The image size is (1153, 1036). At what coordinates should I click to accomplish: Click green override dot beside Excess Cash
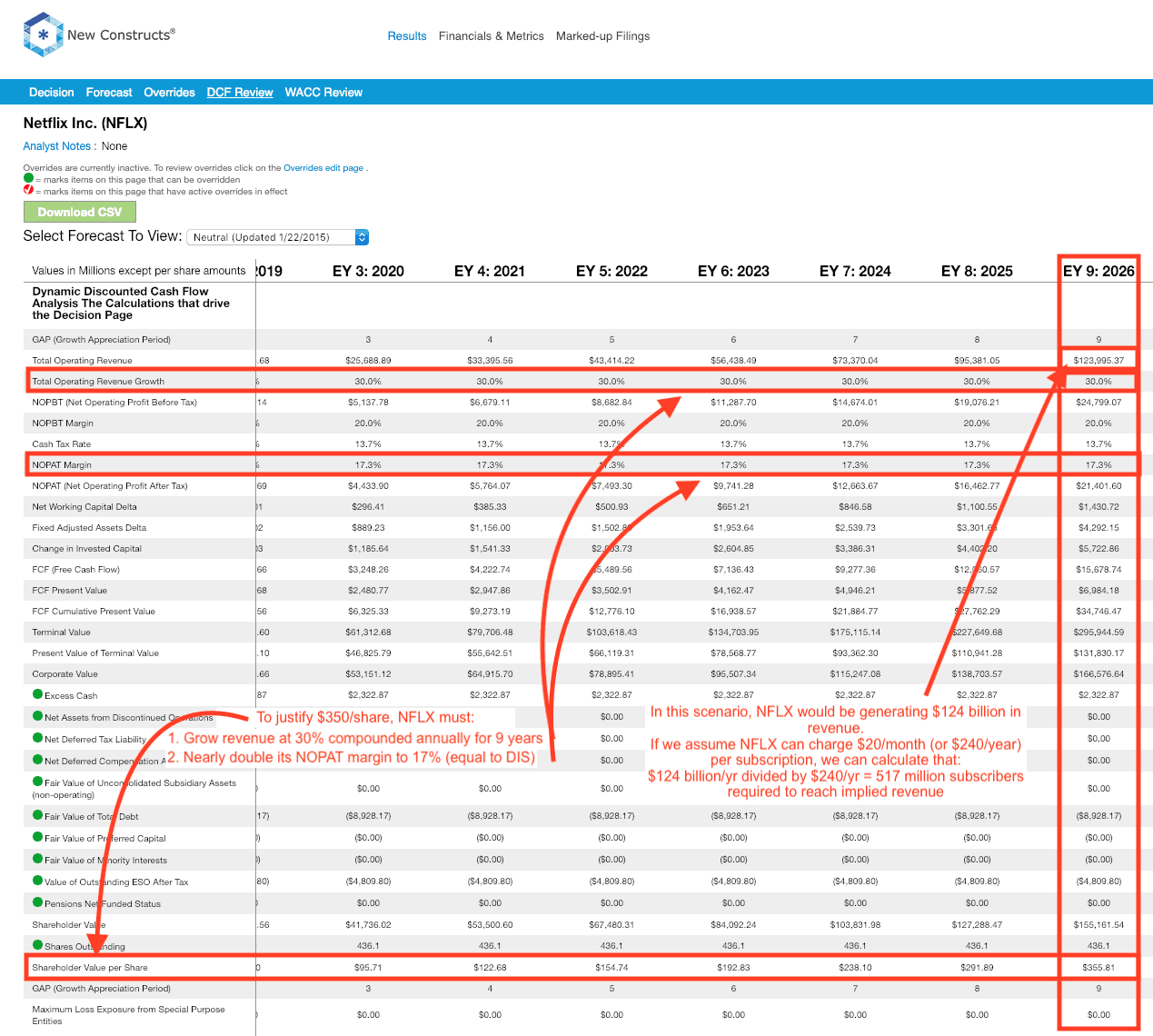pyautogui.click(x=38, y=694)
